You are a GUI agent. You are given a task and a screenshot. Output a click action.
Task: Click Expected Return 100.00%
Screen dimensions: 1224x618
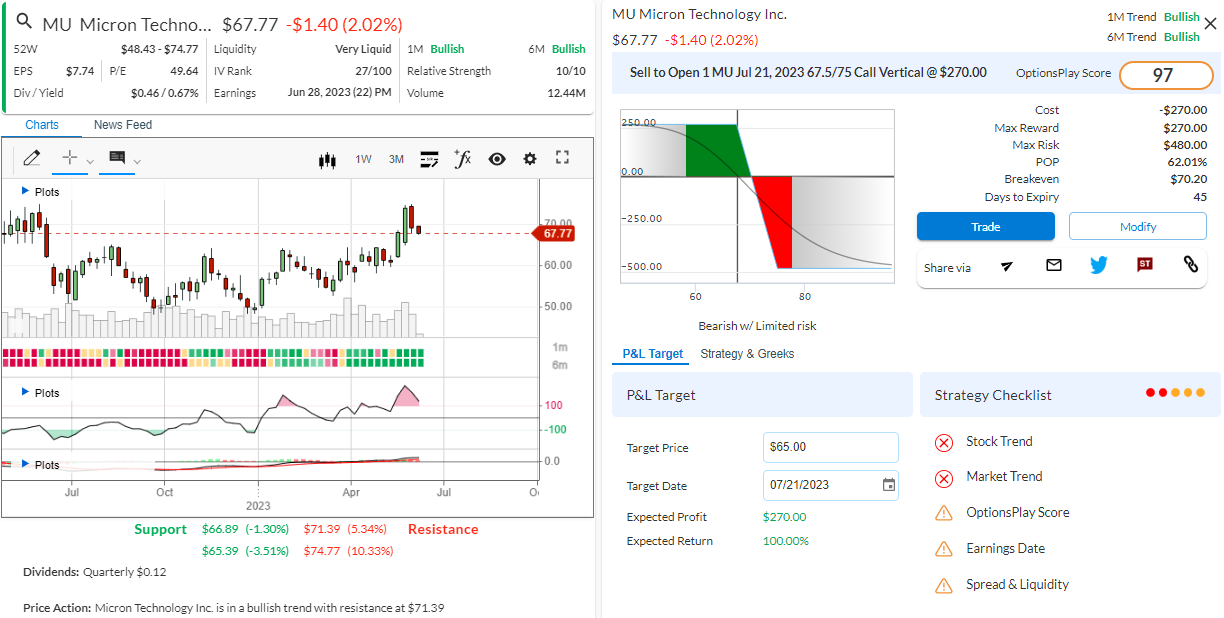pos(786,541)
